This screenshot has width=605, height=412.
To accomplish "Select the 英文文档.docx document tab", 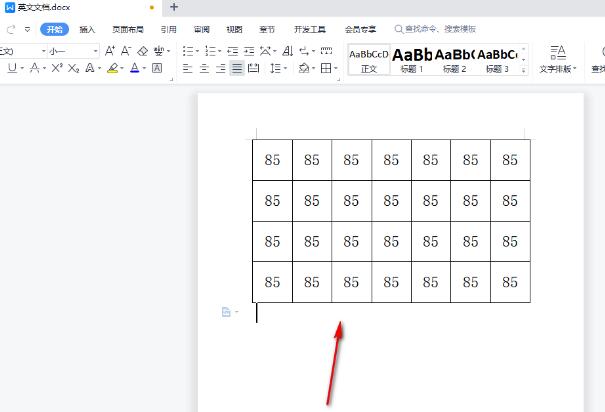I will pyautogui.click(x=81, y=7).
